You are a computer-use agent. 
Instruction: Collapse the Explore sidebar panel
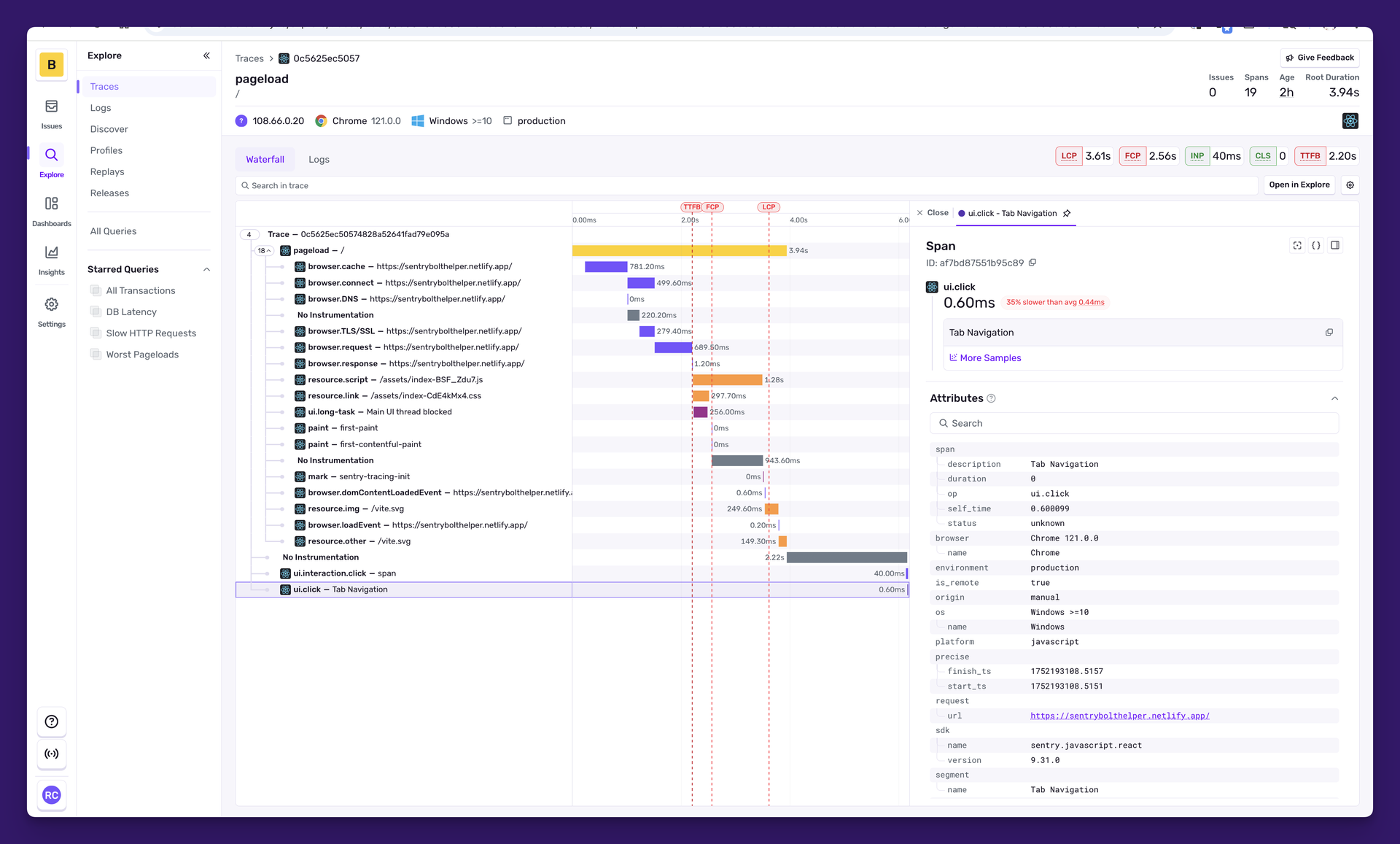click(x=206, y=55)
